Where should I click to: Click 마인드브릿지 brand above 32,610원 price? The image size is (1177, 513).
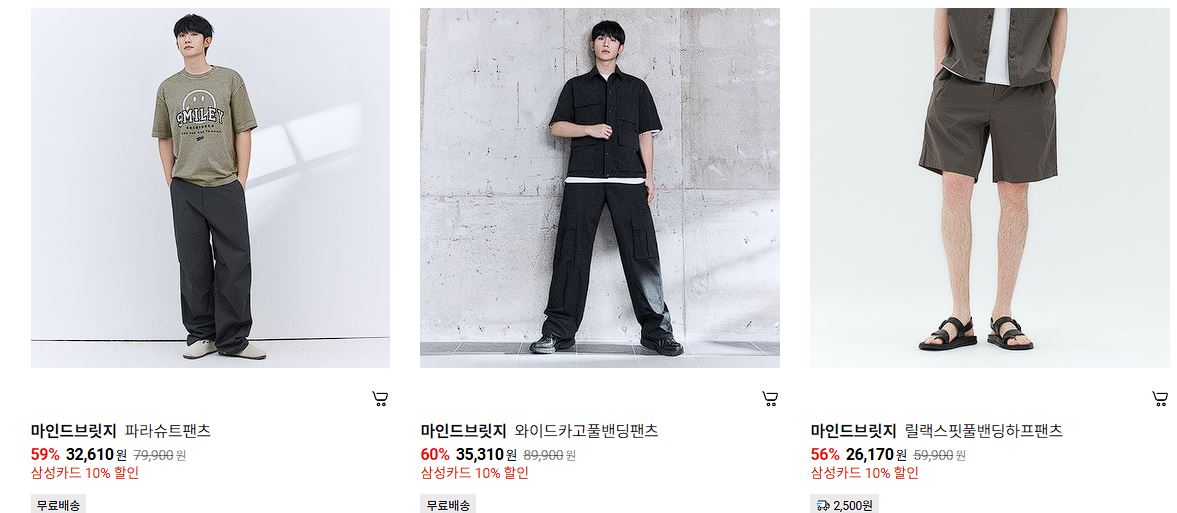coord(74,431)
